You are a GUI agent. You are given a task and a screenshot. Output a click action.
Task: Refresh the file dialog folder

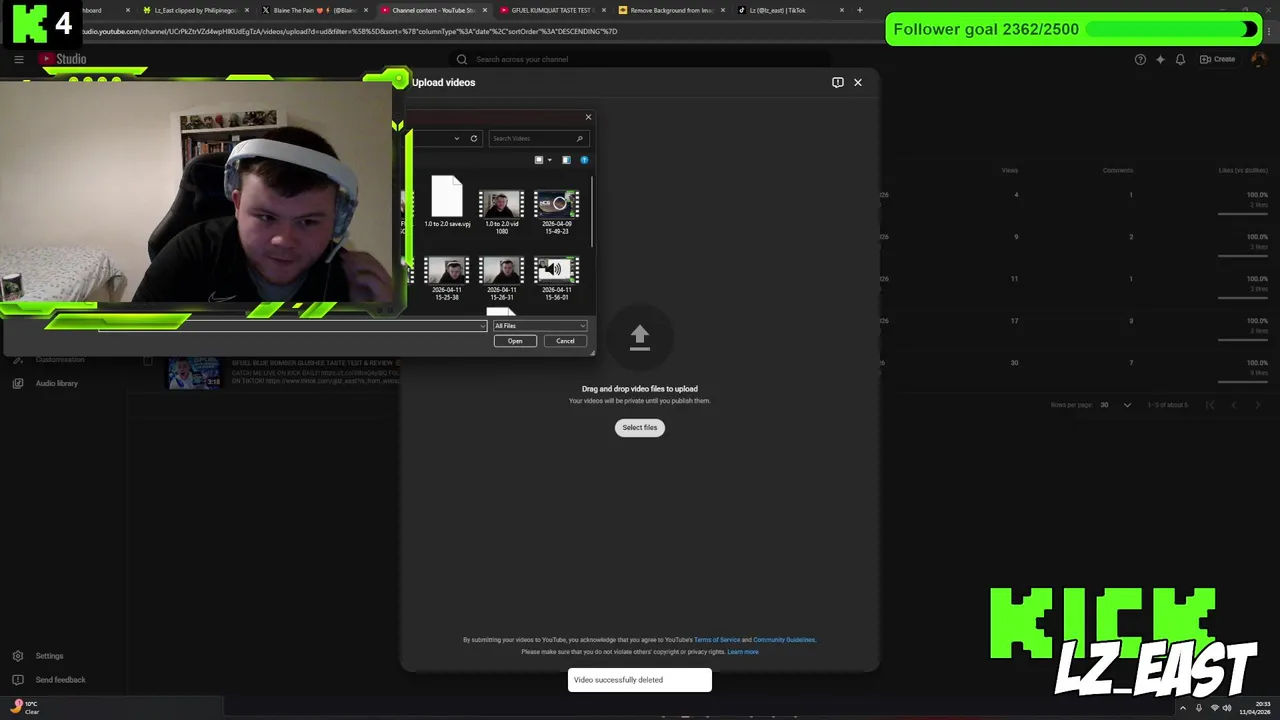pyautogui.click(x=474, y=139)
